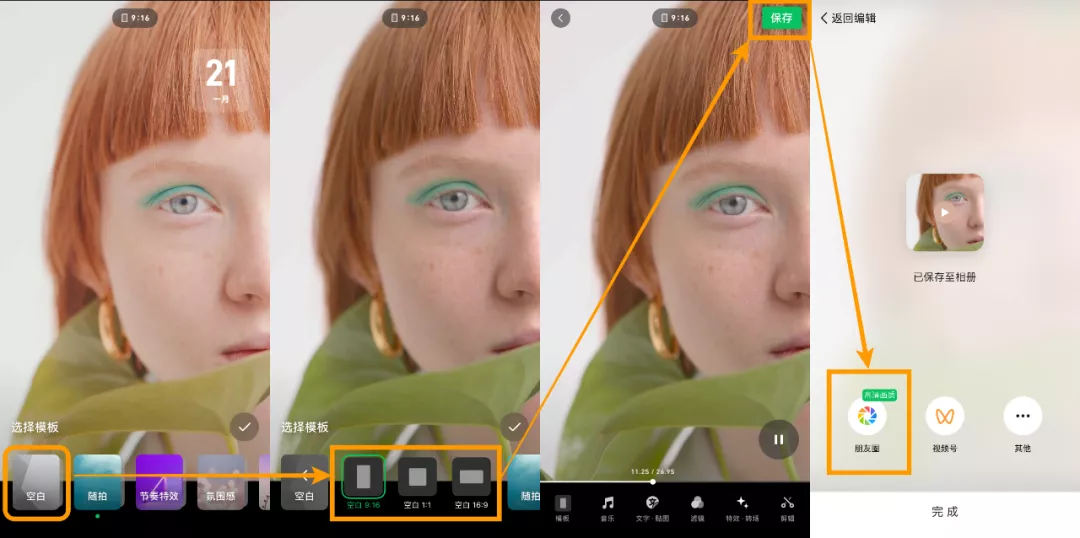Tap the green 保存 save button
Image resolution: width=1080 pixels, height=538 pixels.
(x=781, y=18)
